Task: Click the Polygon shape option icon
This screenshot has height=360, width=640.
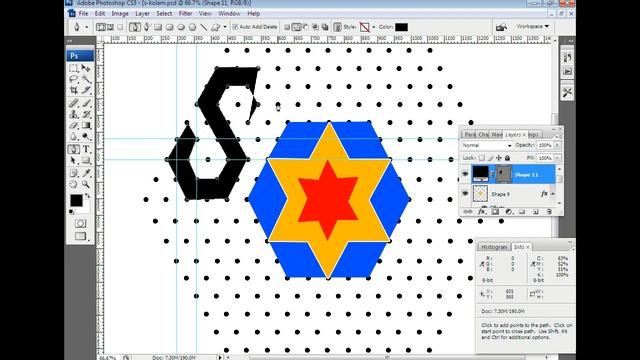Action: coord(192,27)
